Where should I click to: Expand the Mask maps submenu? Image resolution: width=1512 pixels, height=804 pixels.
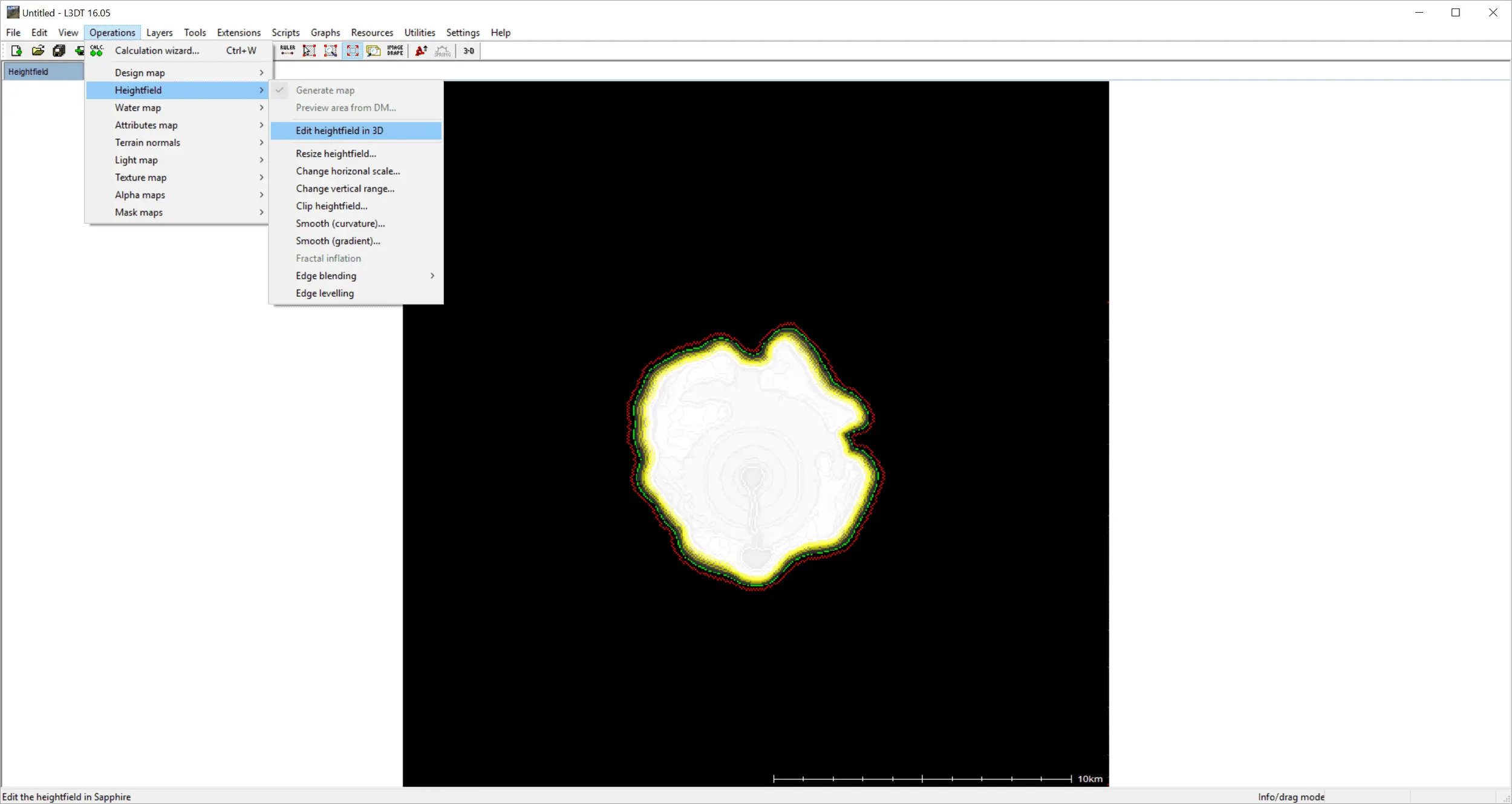tap(177, 212)
